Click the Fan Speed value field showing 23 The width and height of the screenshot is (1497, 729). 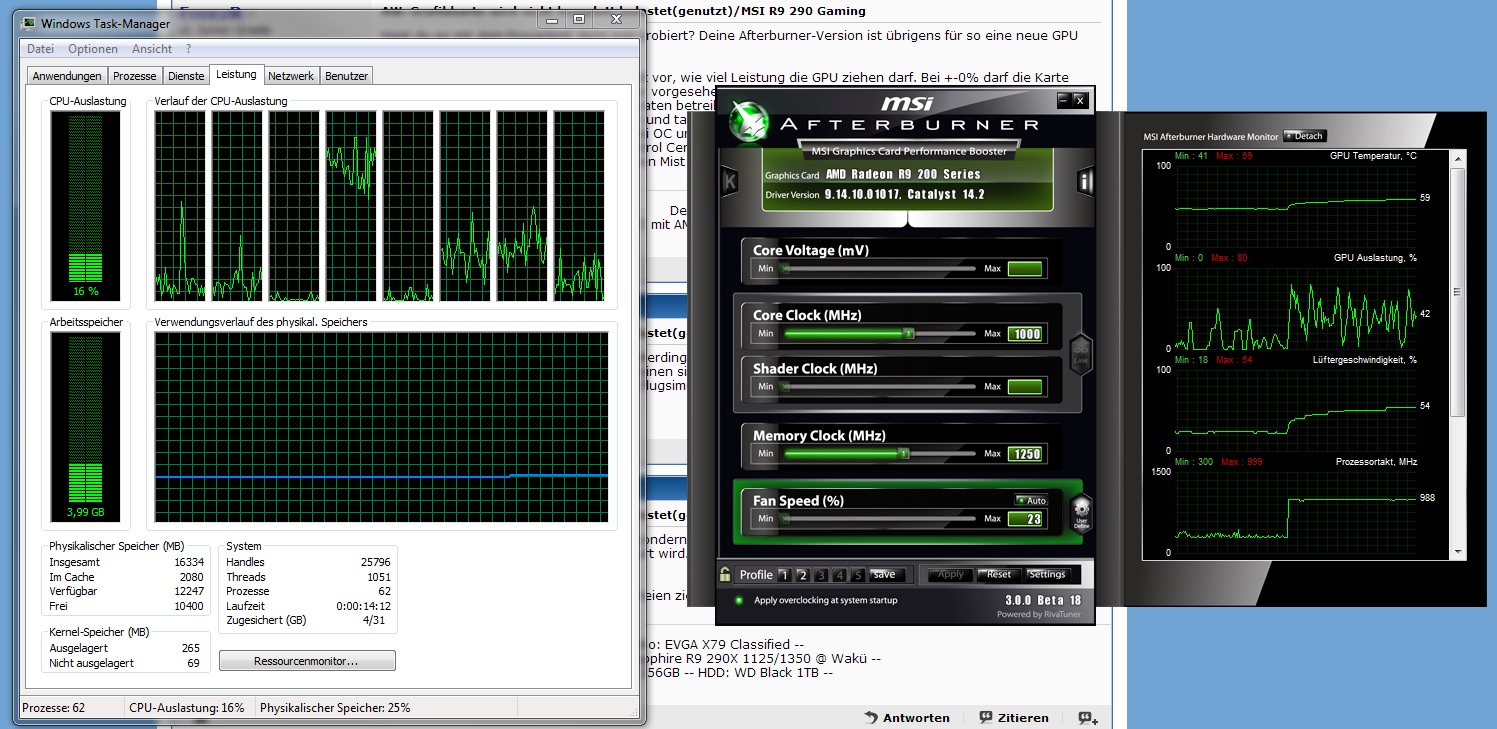click(1025, 519)
